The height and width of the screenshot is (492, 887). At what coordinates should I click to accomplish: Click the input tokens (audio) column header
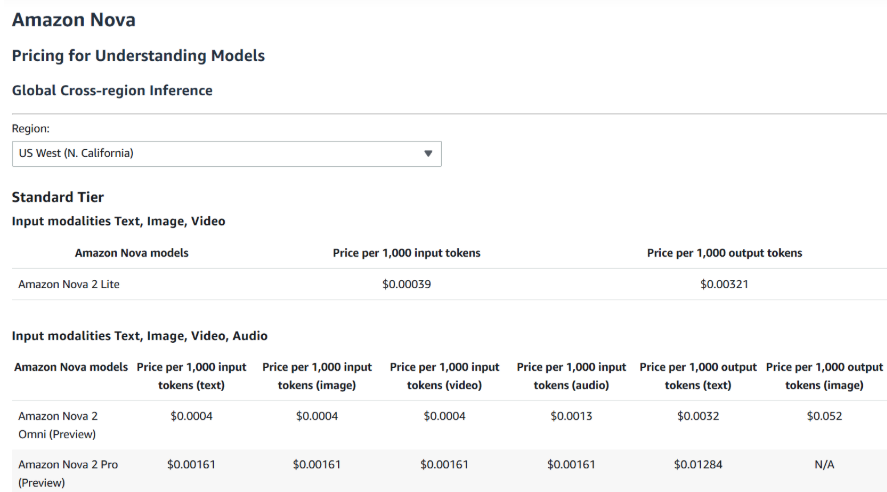[571, 376]
